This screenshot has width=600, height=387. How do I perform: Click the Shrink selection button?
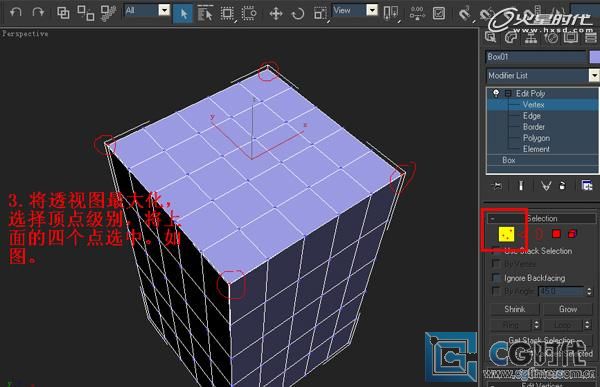click(515, 309)
